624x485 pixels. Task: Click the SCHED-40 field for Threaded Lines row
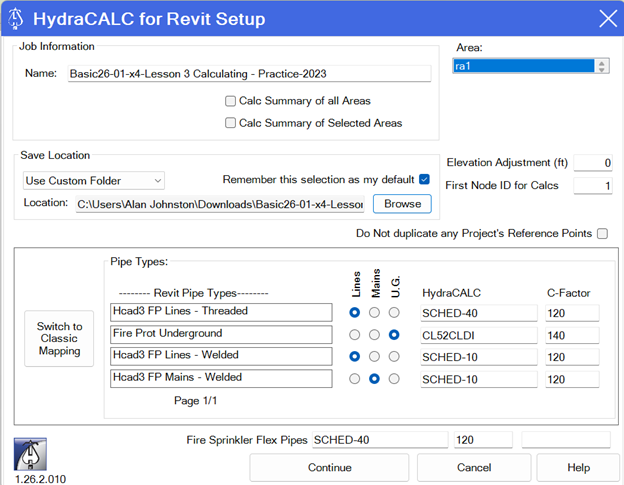pos(479,313)
